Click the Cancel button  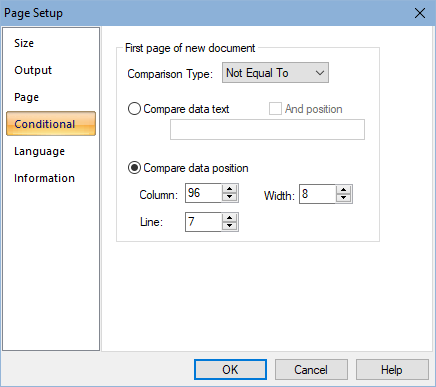[311, 370]
